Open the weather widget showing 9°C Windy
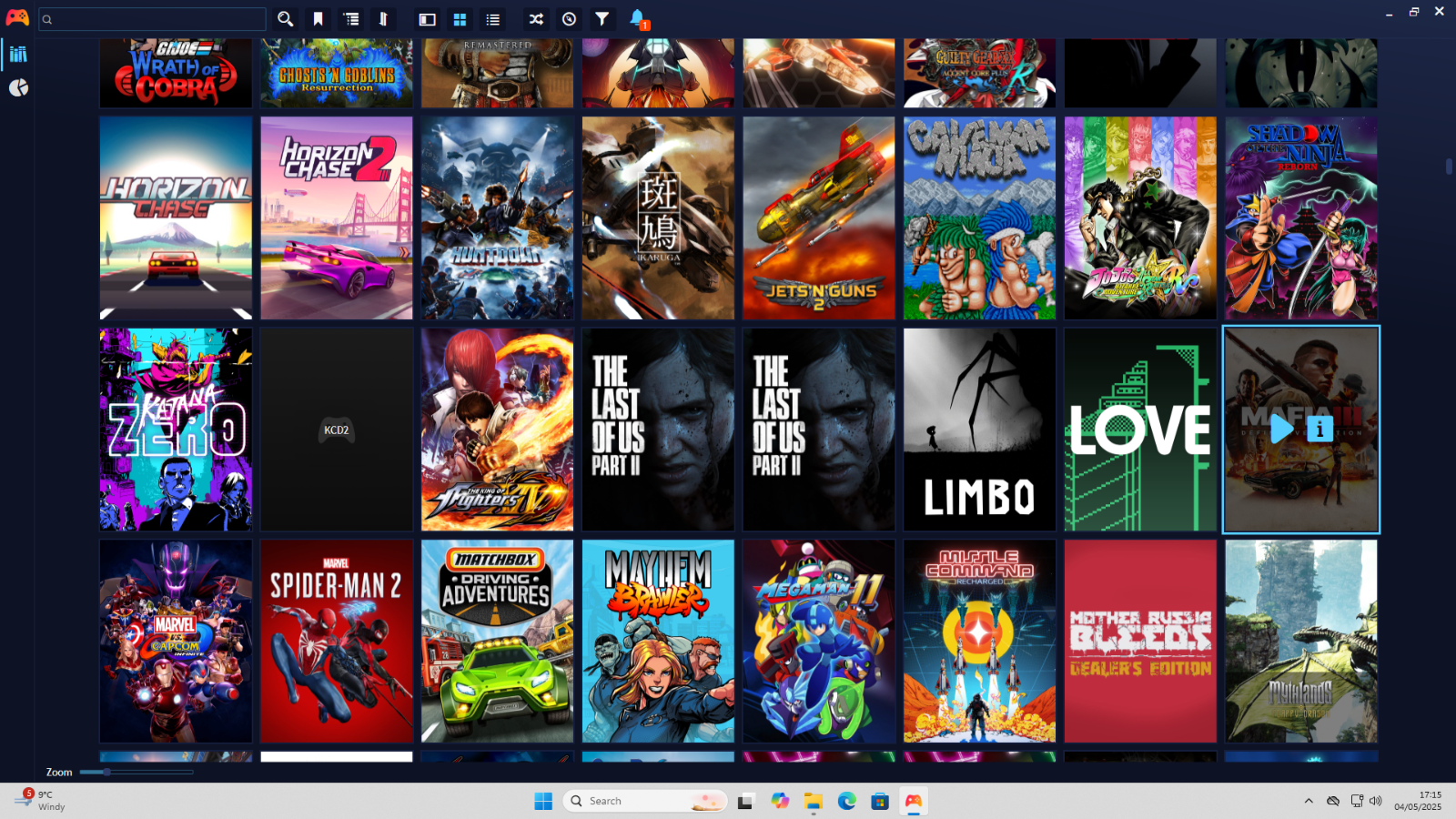 [40, 801]
